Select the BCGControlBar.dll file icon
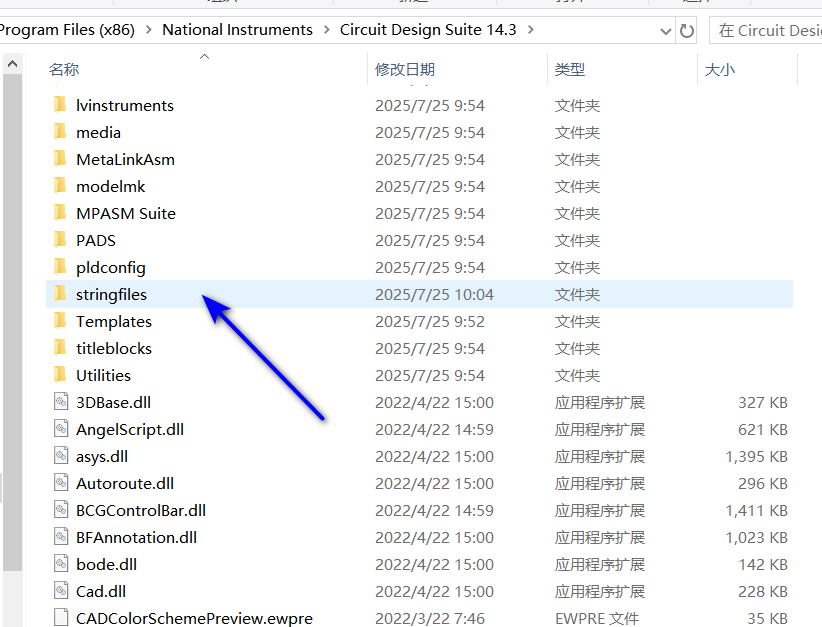The width and height of the screenshot is (822, 627). point(61,510)
